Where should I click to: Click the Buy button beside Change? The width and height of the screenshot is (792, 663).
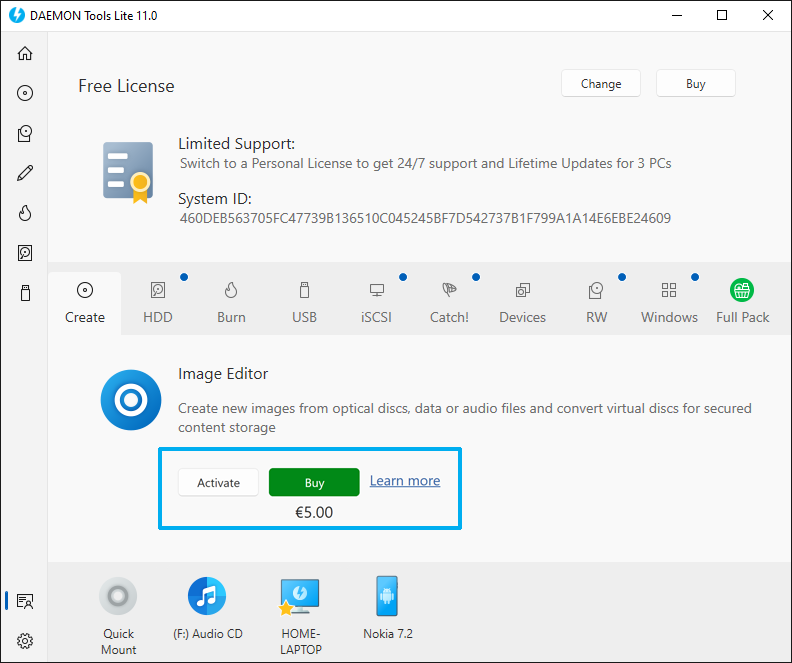696,83
